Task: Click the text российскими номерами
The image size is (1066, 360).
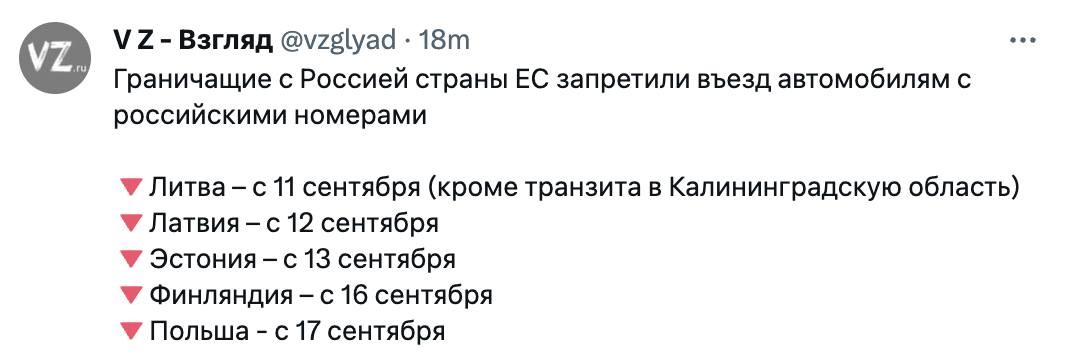Action: click(x=269, y=117)
